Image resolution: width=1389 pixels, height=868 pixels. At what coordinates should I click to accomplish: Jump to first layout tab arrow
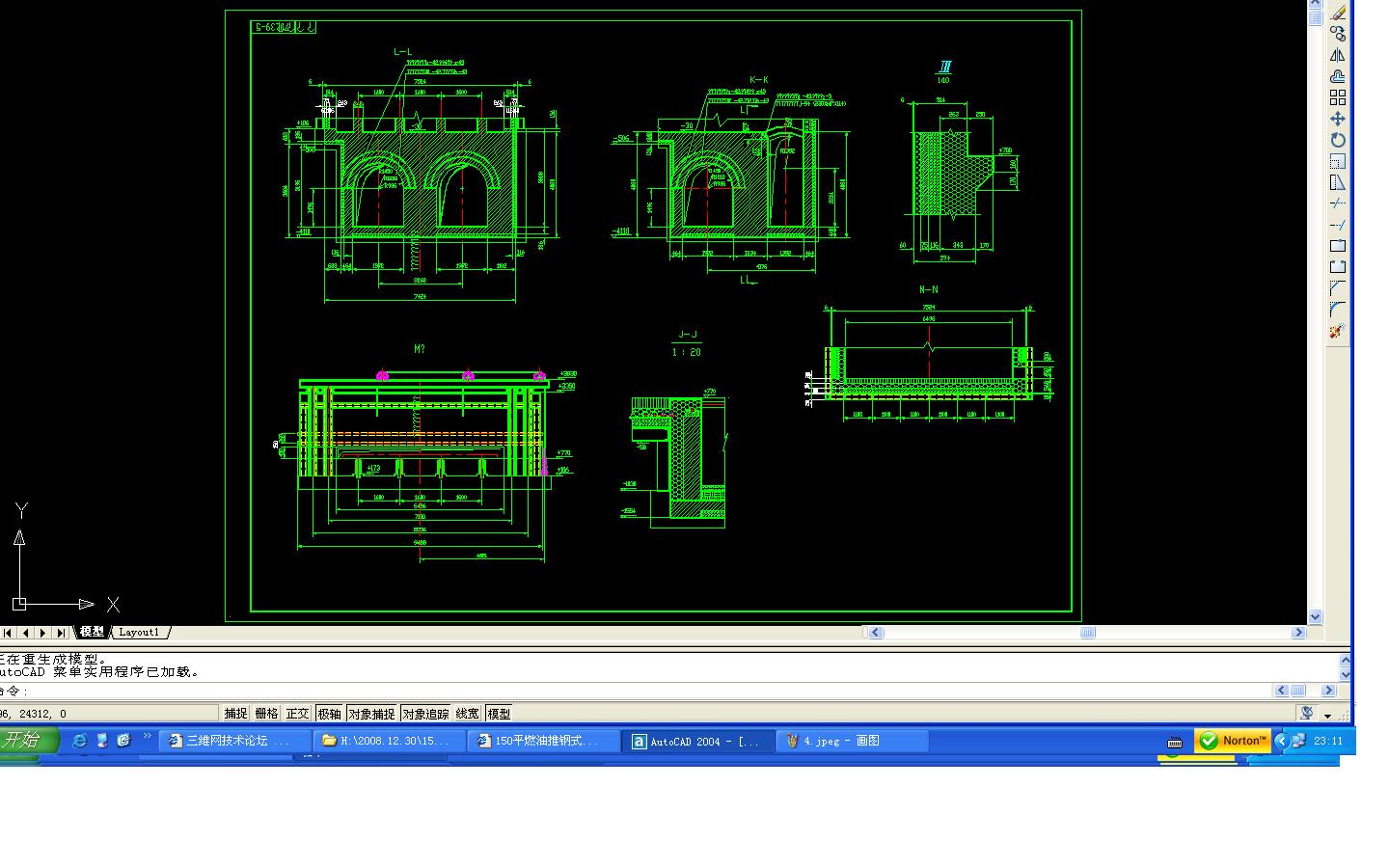[8, 633]
